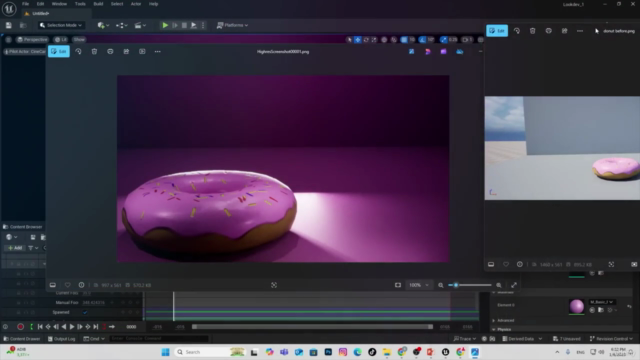This screenshot has width=640, height=360.
Task: Click the M_Basic material sphere thumbnail
Action: pos(576,307)
